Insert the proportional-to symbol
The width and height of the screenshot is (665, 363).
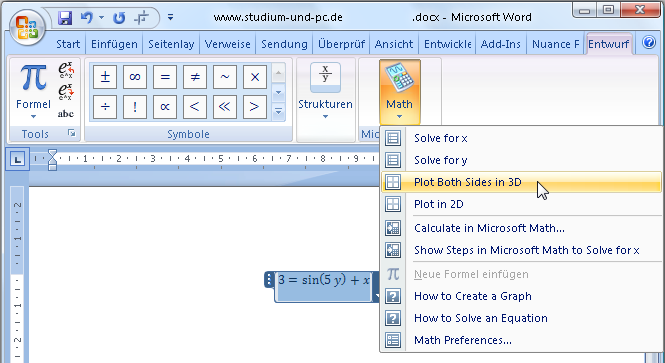(165, 107)
